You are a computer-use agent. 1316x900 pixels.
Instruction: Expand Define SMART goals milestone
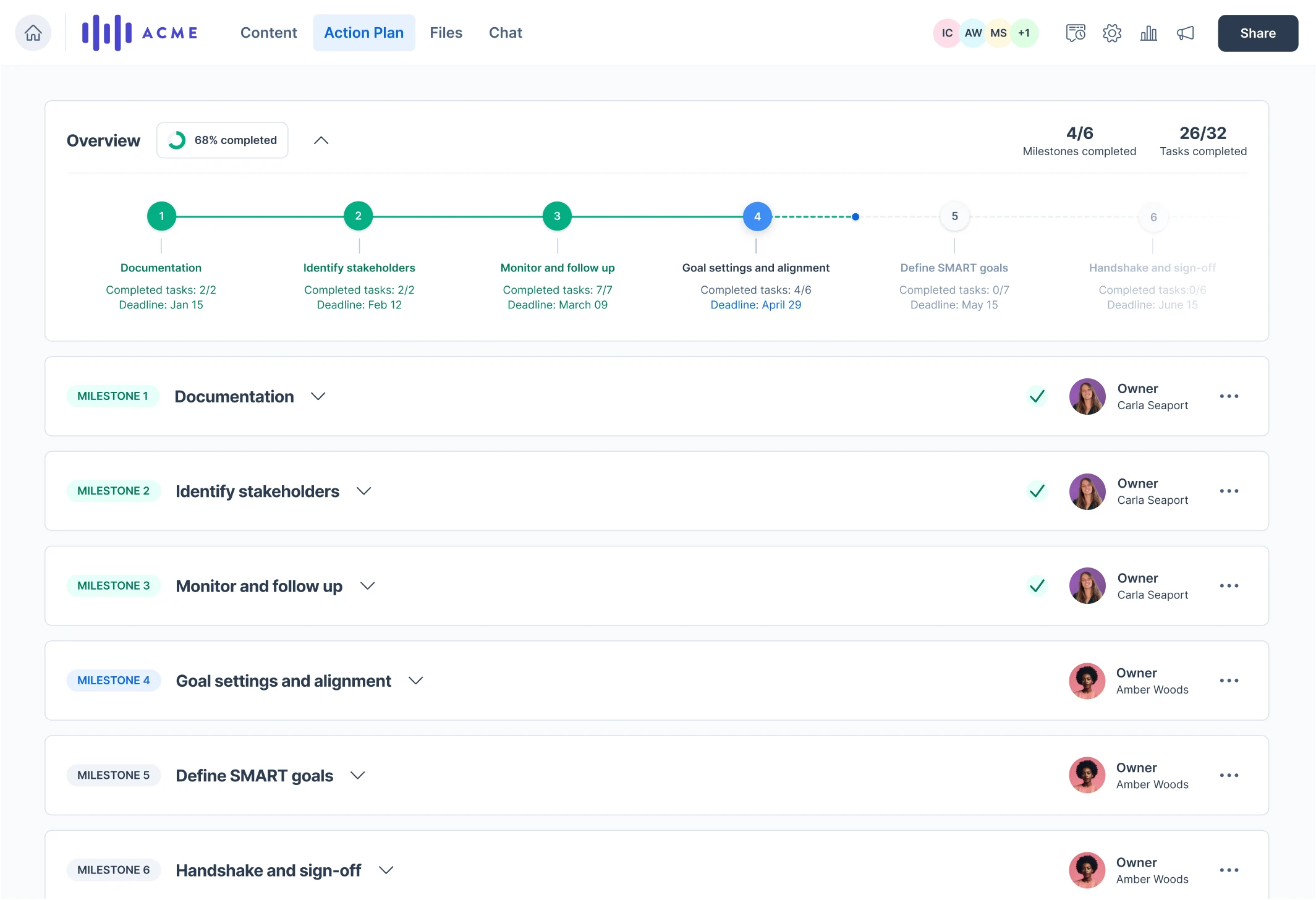coord(357,775)
